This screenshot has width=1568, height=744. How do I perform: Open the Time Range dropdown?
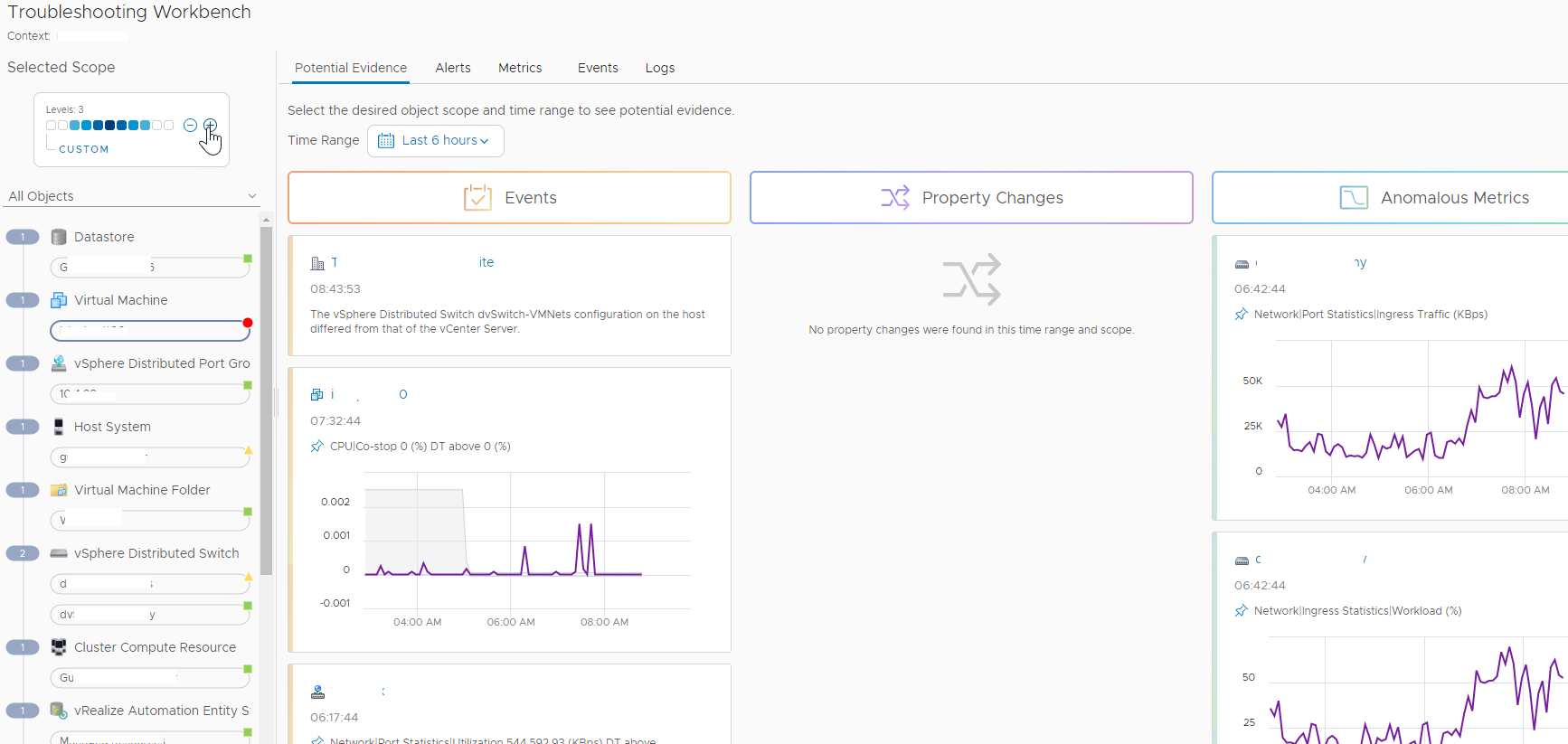pyautogui.click(x=436, y=141)
